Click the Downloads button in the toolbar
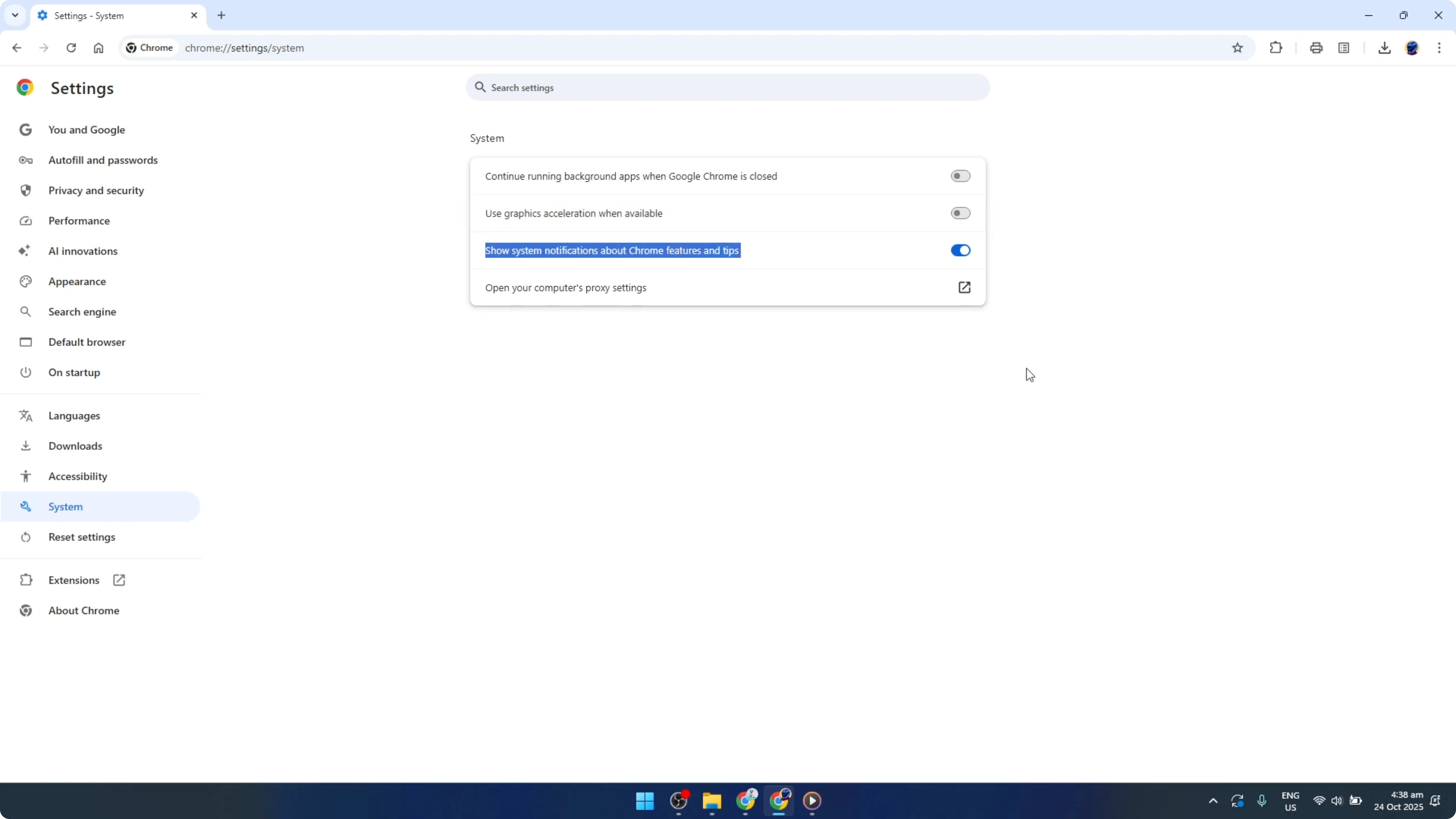Screen dimensions: 1456x819 click(x=1384, y=48)
